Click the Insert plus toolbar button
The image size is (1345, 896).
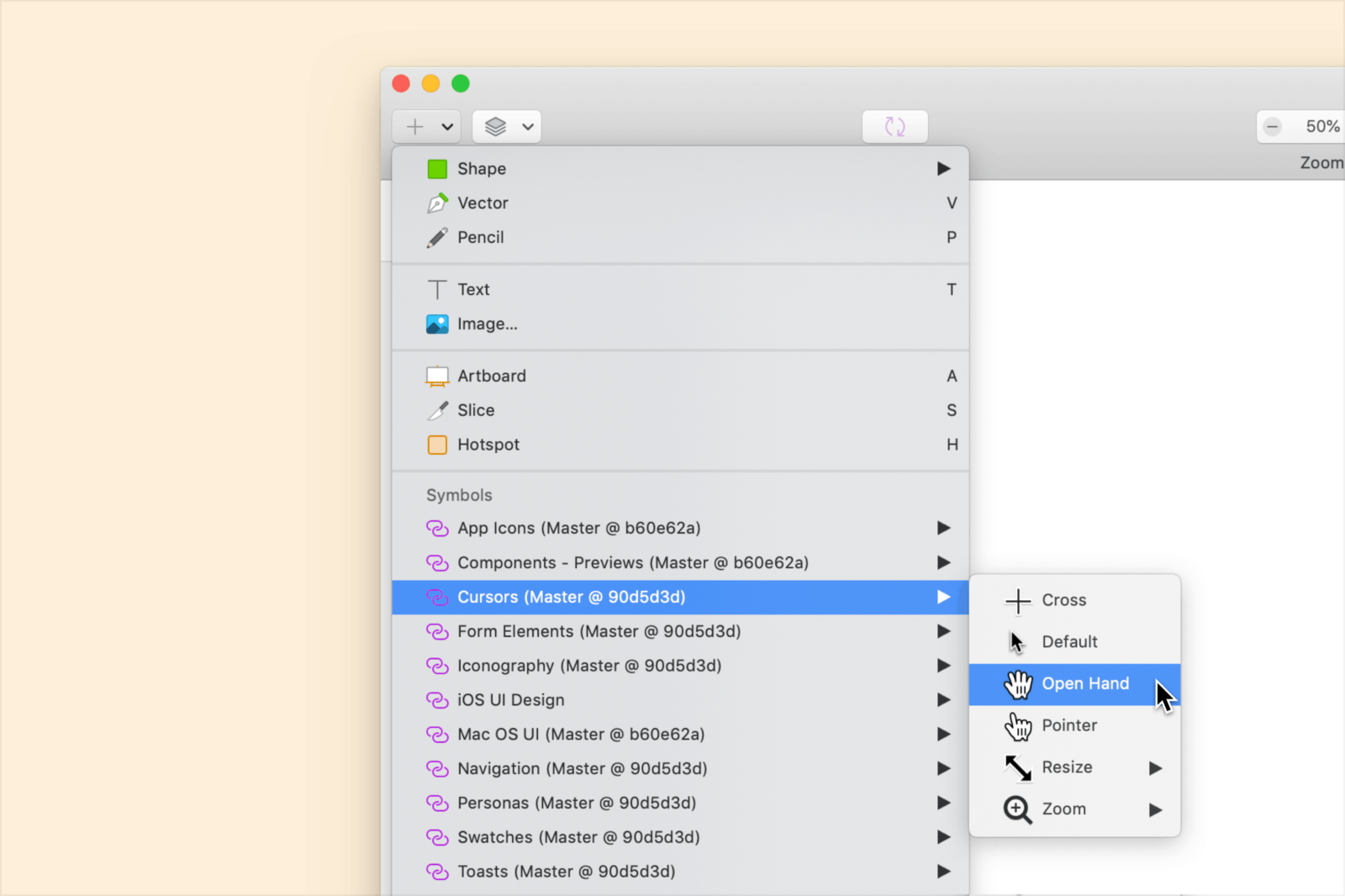(x=415, y=127)
